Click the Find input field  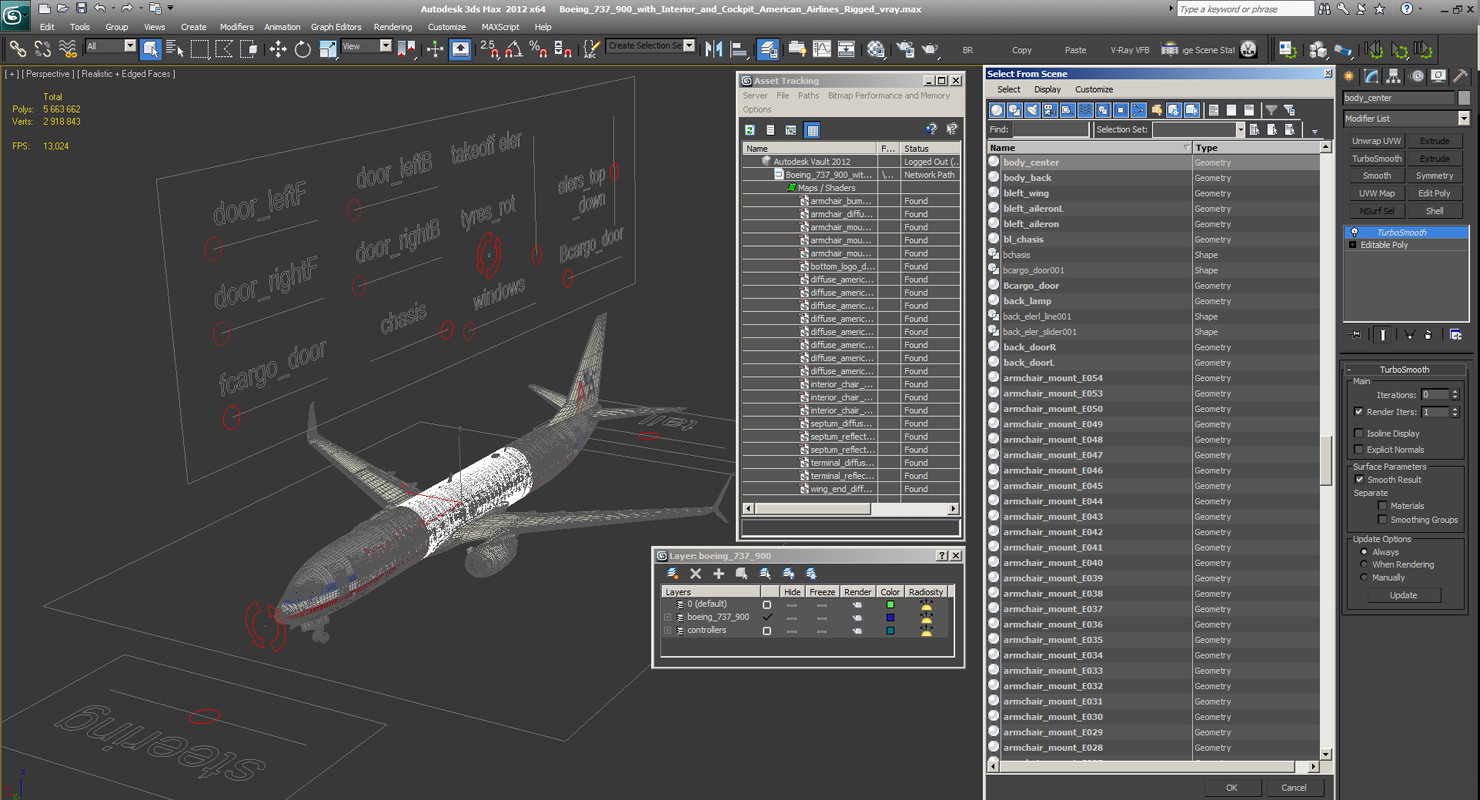[x=1050, y=129]
